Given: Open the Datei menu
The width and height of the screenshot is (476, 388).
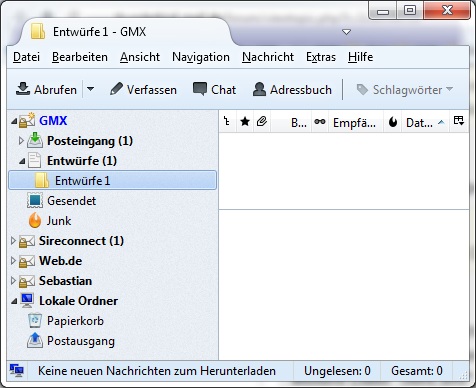Looking at the screenshot, I should 26,57.
